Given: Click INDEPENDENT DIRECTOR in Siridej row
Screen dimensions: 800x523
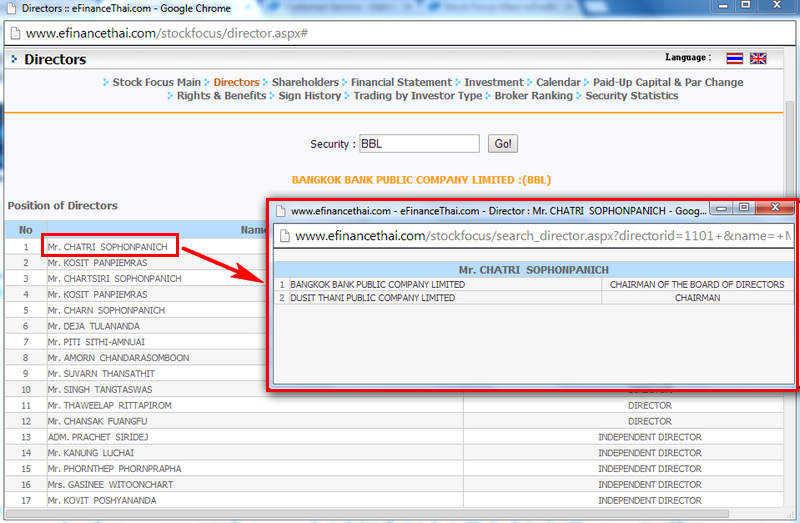Looking at the screenshot, I should coord(649,437).
